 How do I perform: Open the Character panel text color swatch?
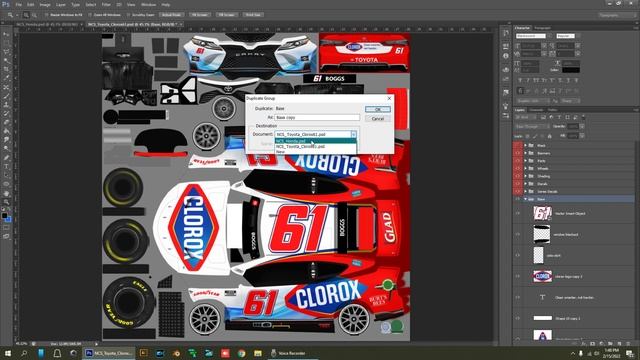571,70
